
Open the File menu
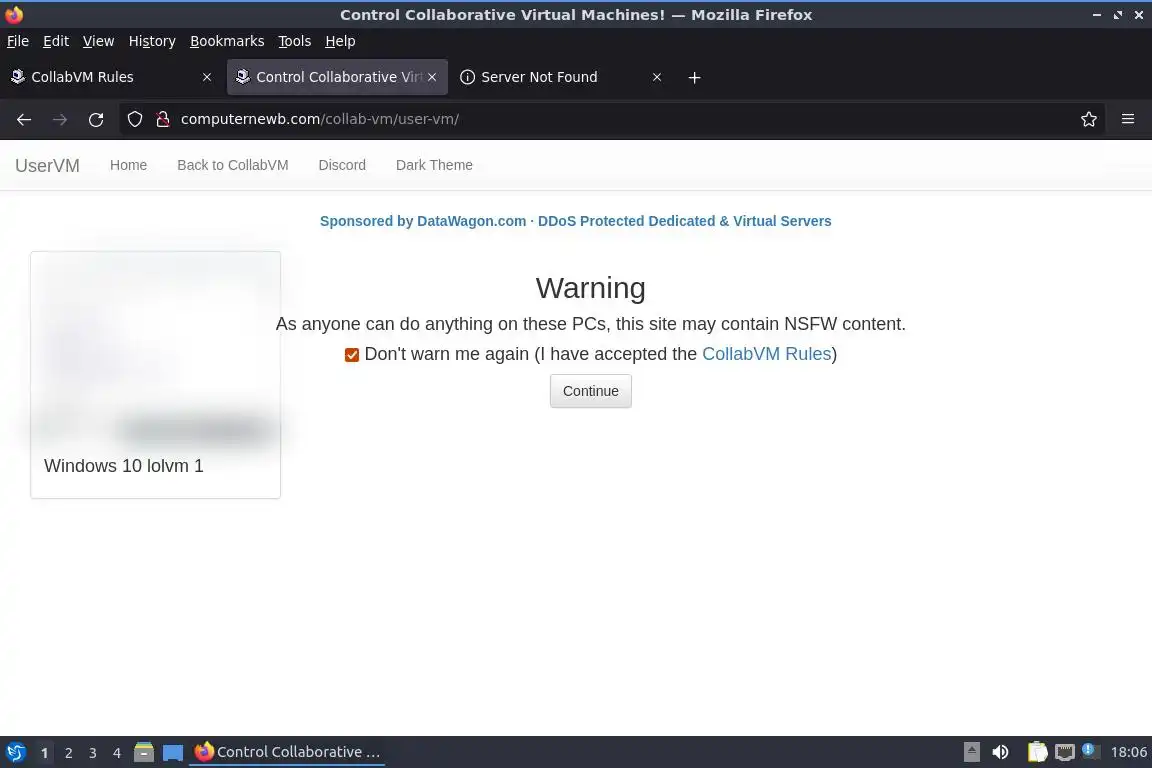[x=18, y=41]
